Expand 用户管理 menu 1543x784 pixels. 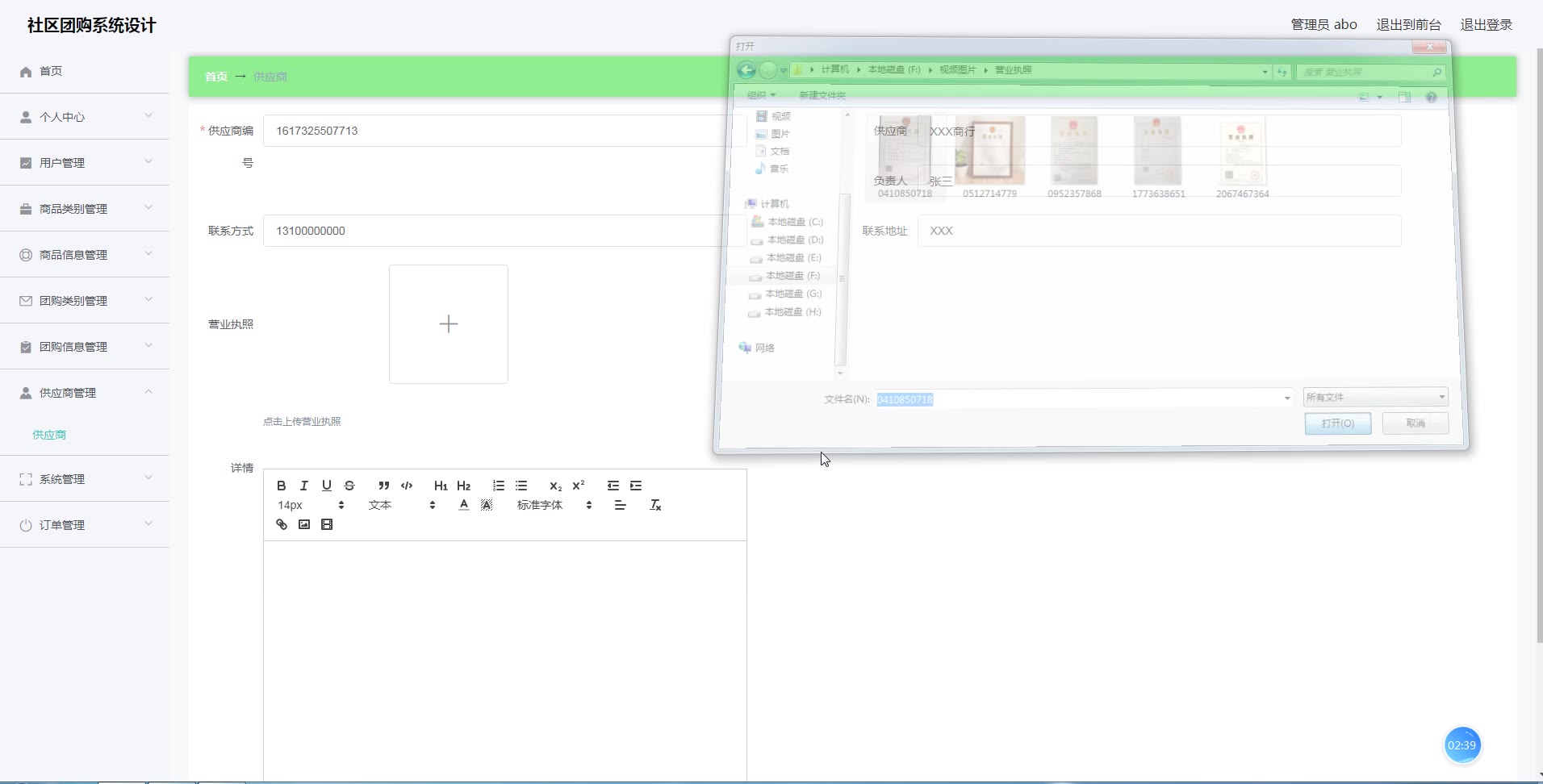coord(85,163)
